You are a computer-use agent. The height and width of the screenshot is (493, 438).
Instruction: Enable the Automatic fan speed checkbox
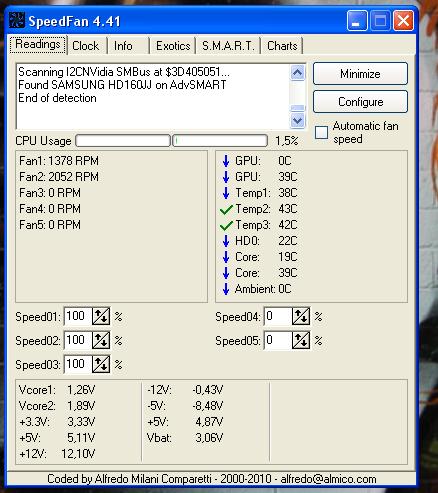point(321,132)
